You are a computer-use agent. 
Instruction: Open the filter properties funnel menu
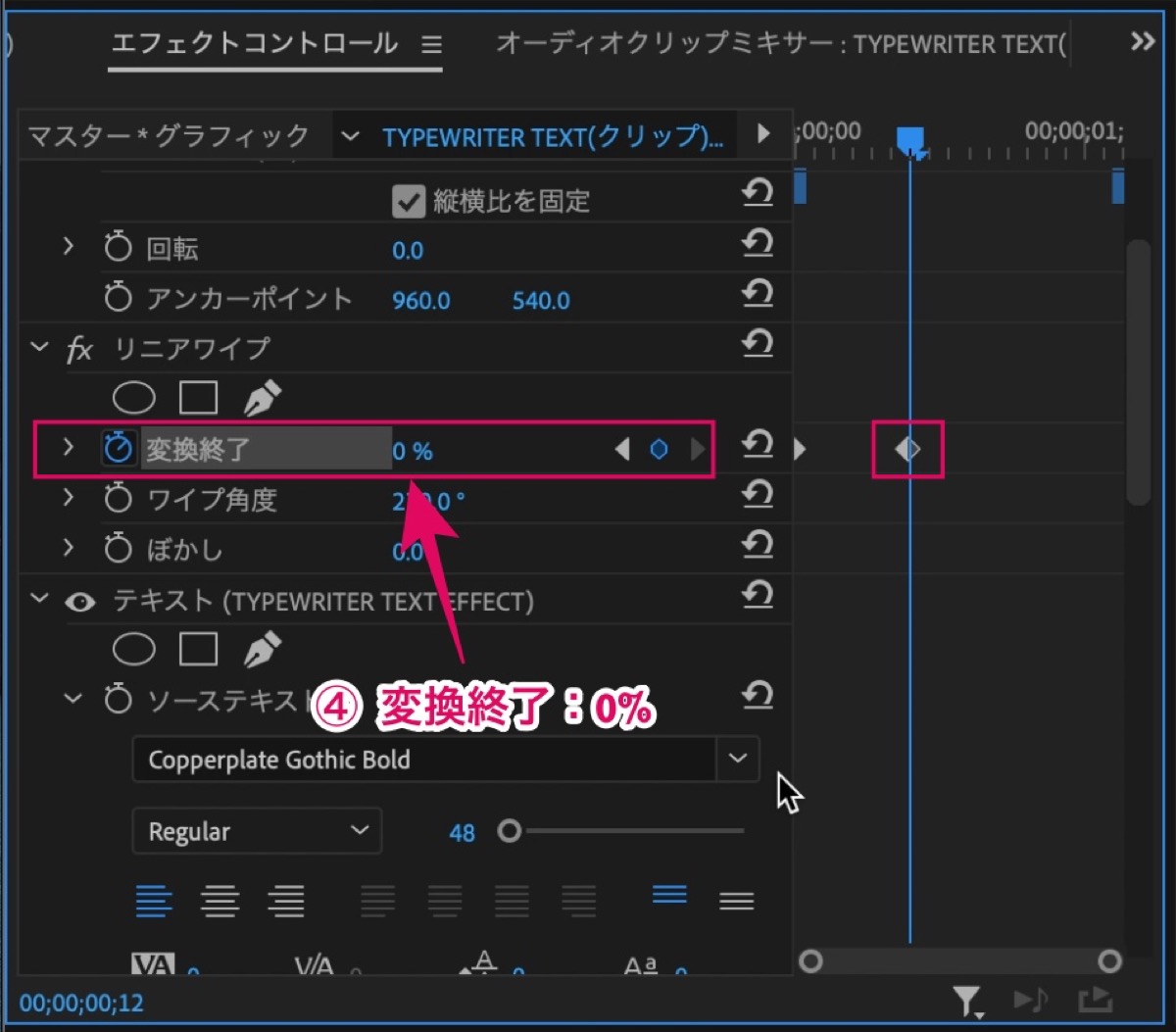967,1001
